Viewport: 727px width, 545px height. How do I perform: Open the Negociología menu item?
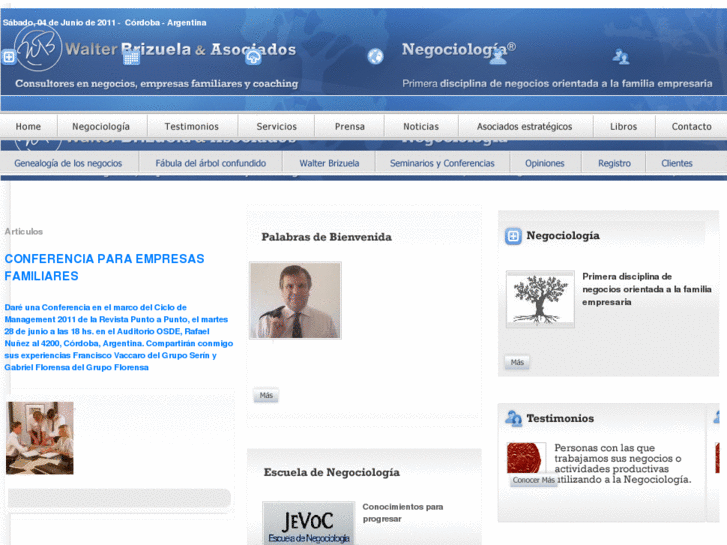(101, 126)
